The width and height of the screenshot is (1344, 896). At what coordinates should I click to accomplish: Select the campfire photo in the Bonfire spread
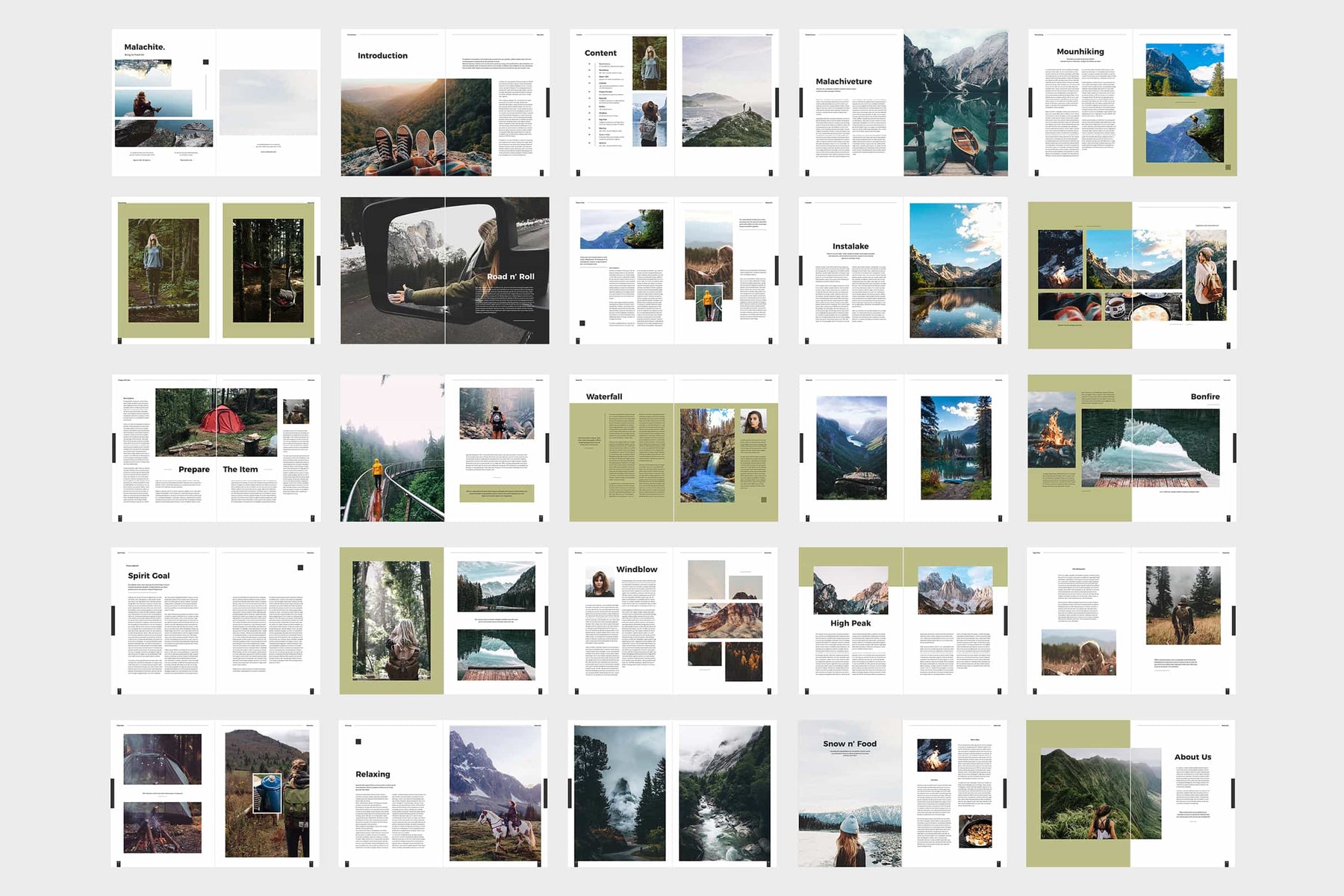[1053, 439]
